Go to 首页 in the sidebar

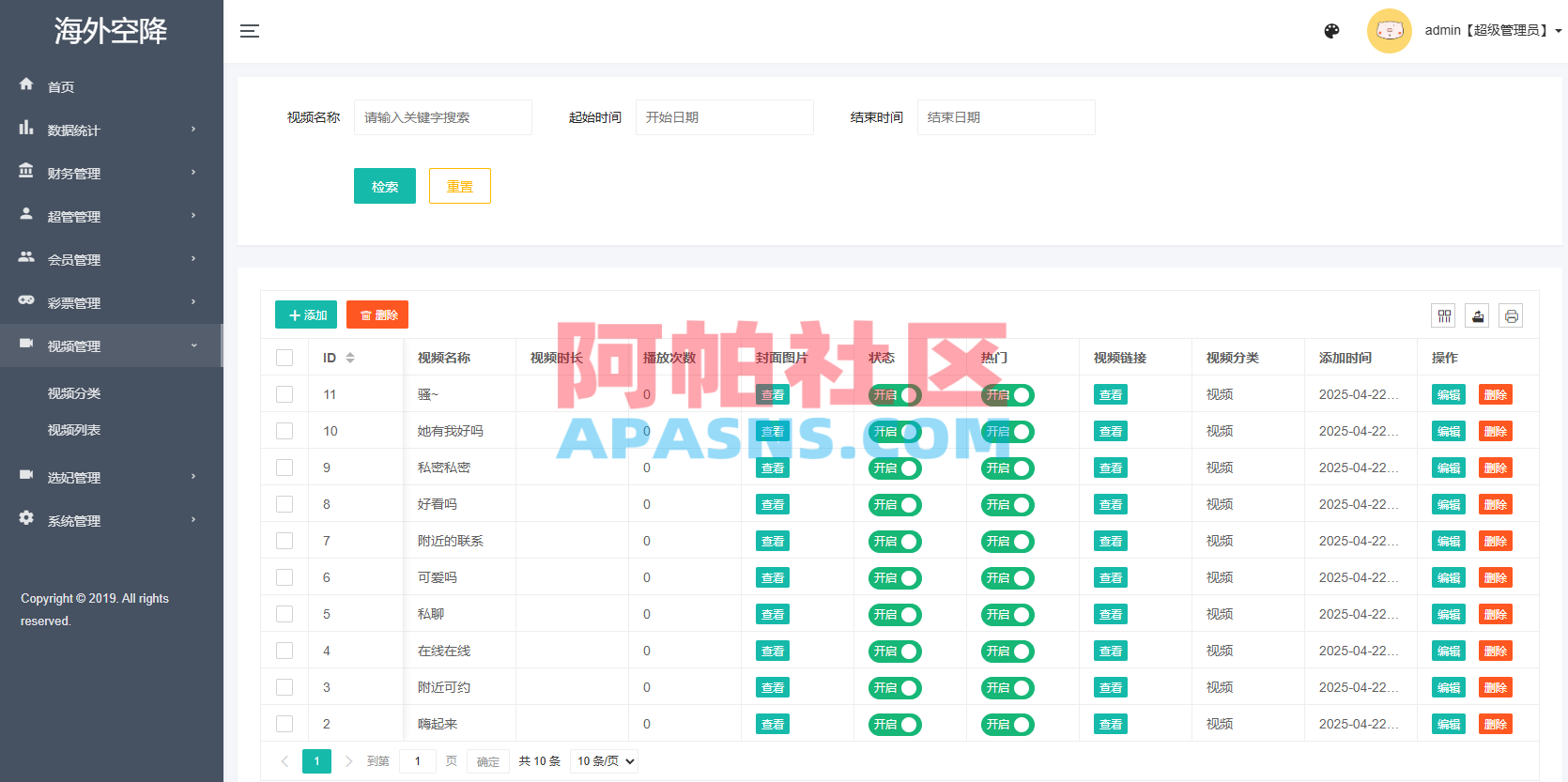(61, 87)
